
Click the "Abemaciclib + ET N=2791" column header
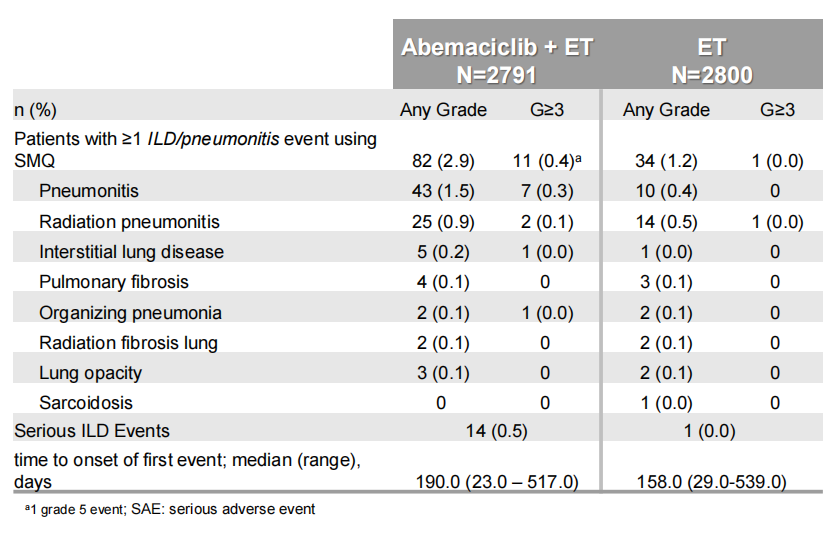(496, 60)
